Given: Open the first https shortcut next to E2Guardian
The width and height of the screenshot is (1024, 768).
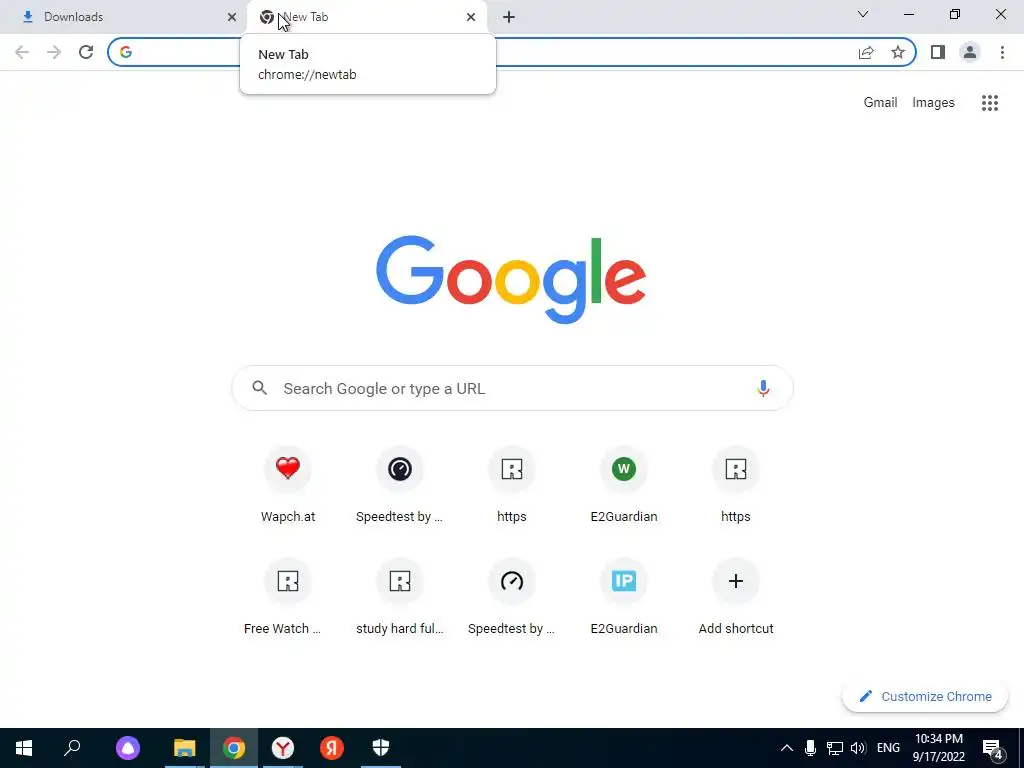Looking at the screenshot, I should coord(512,485).
